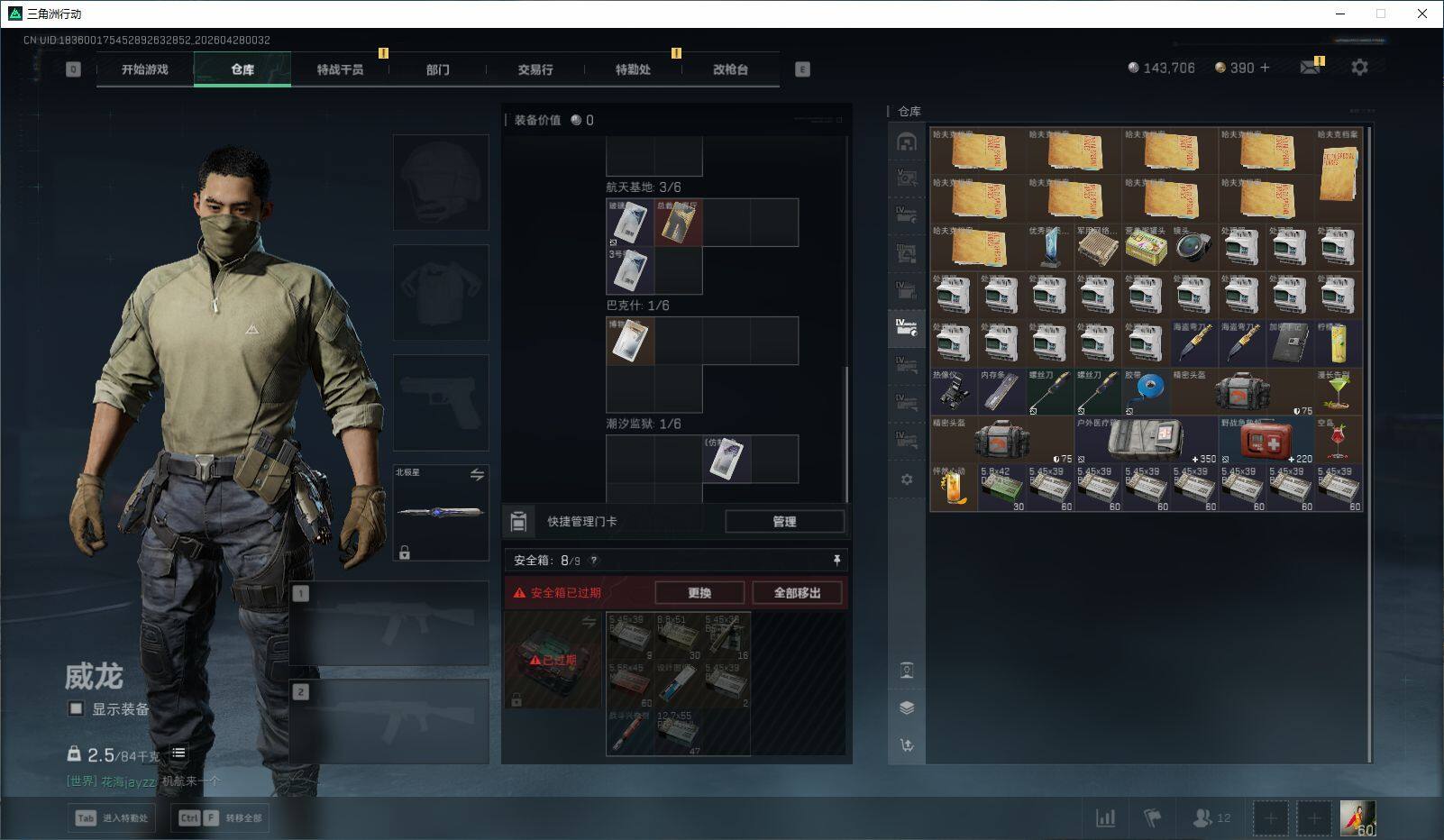The image size is (1444, 840).
Task: Open the bar chart stats icon
Action: 1105,817
